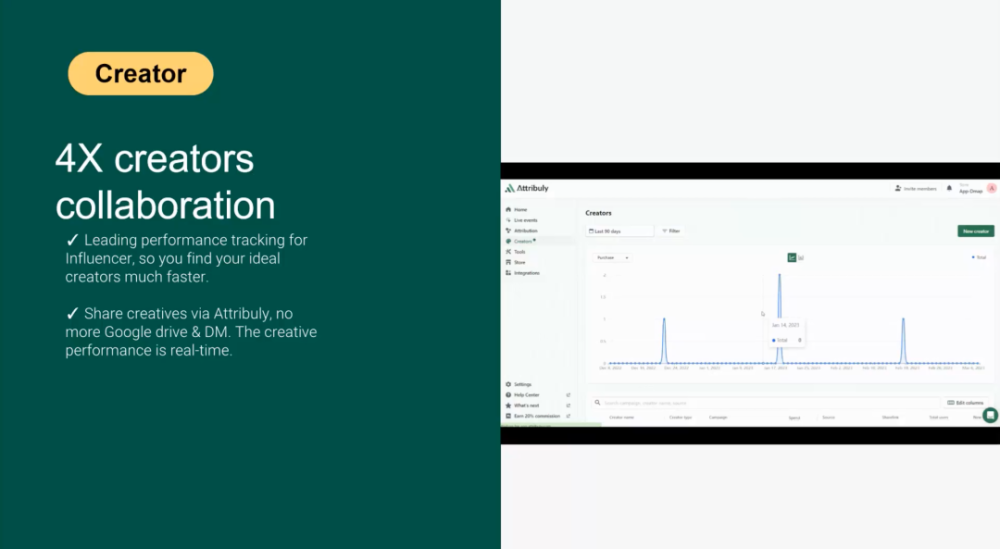
Task: Click the user avatar A
Action: point(992,188)
